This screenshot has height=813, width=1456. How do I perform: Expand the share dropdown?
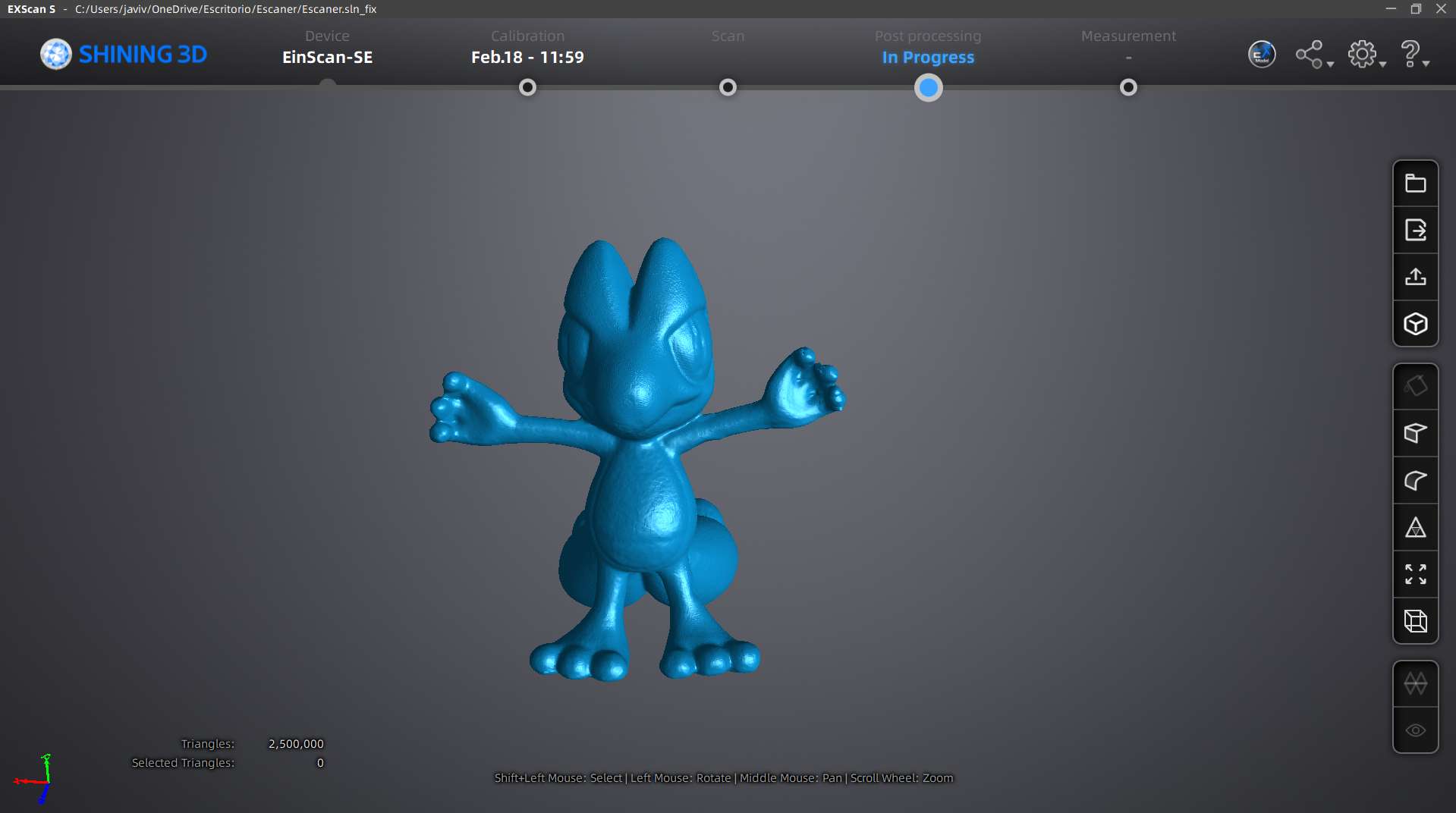[x=1314, y=55]
